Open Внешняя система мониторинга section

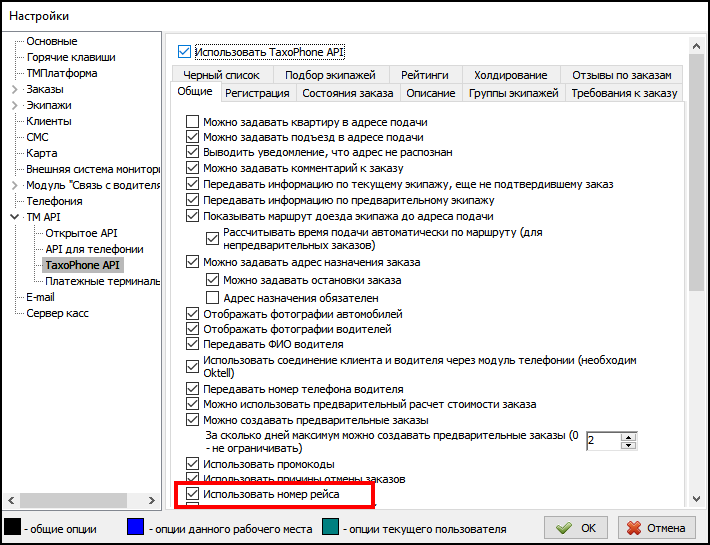pos(92,169)
